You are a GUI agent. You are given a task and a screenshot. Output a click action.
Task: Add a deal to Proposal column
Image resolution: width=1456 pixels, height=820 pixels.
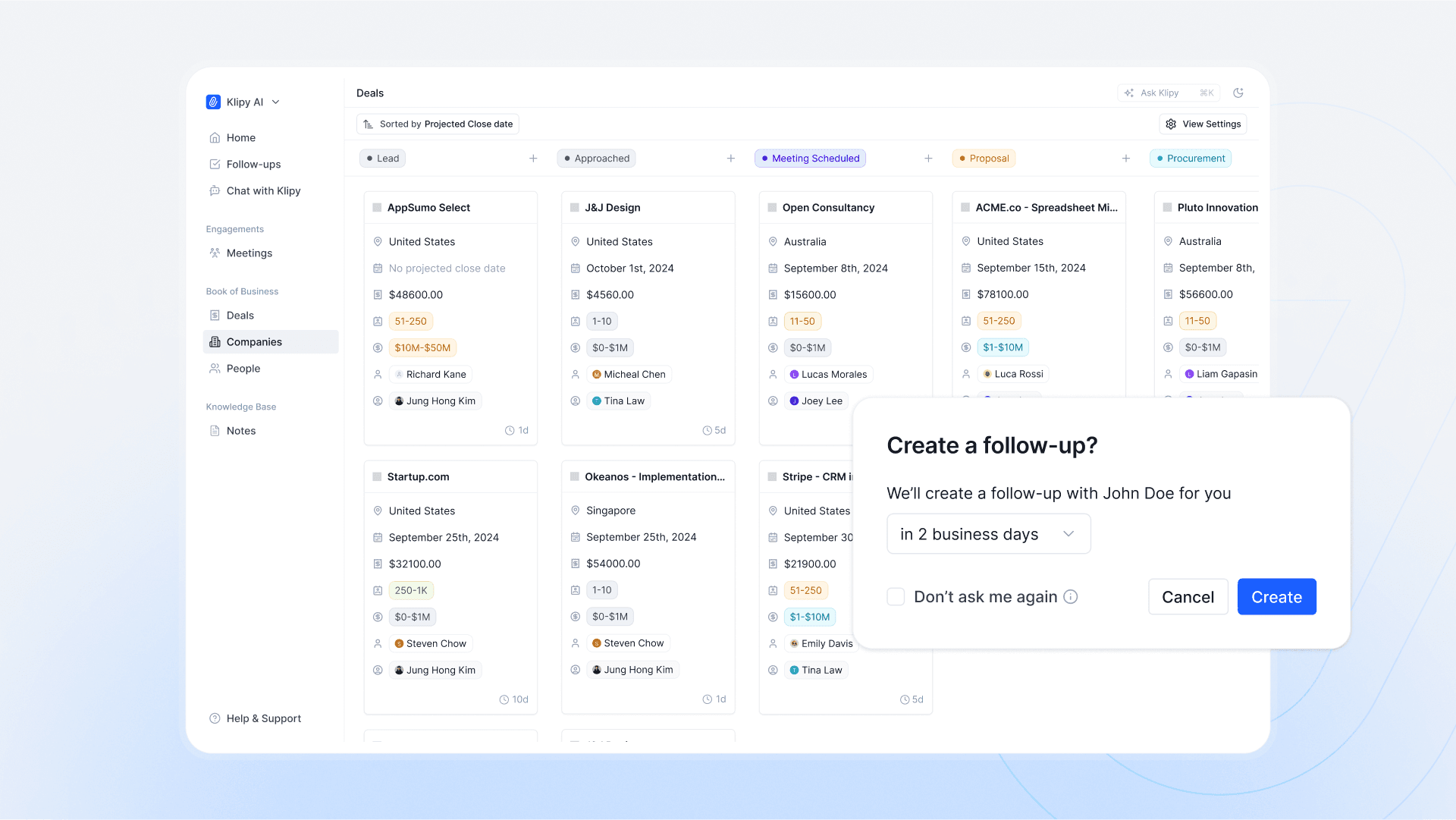(1126, 159)
